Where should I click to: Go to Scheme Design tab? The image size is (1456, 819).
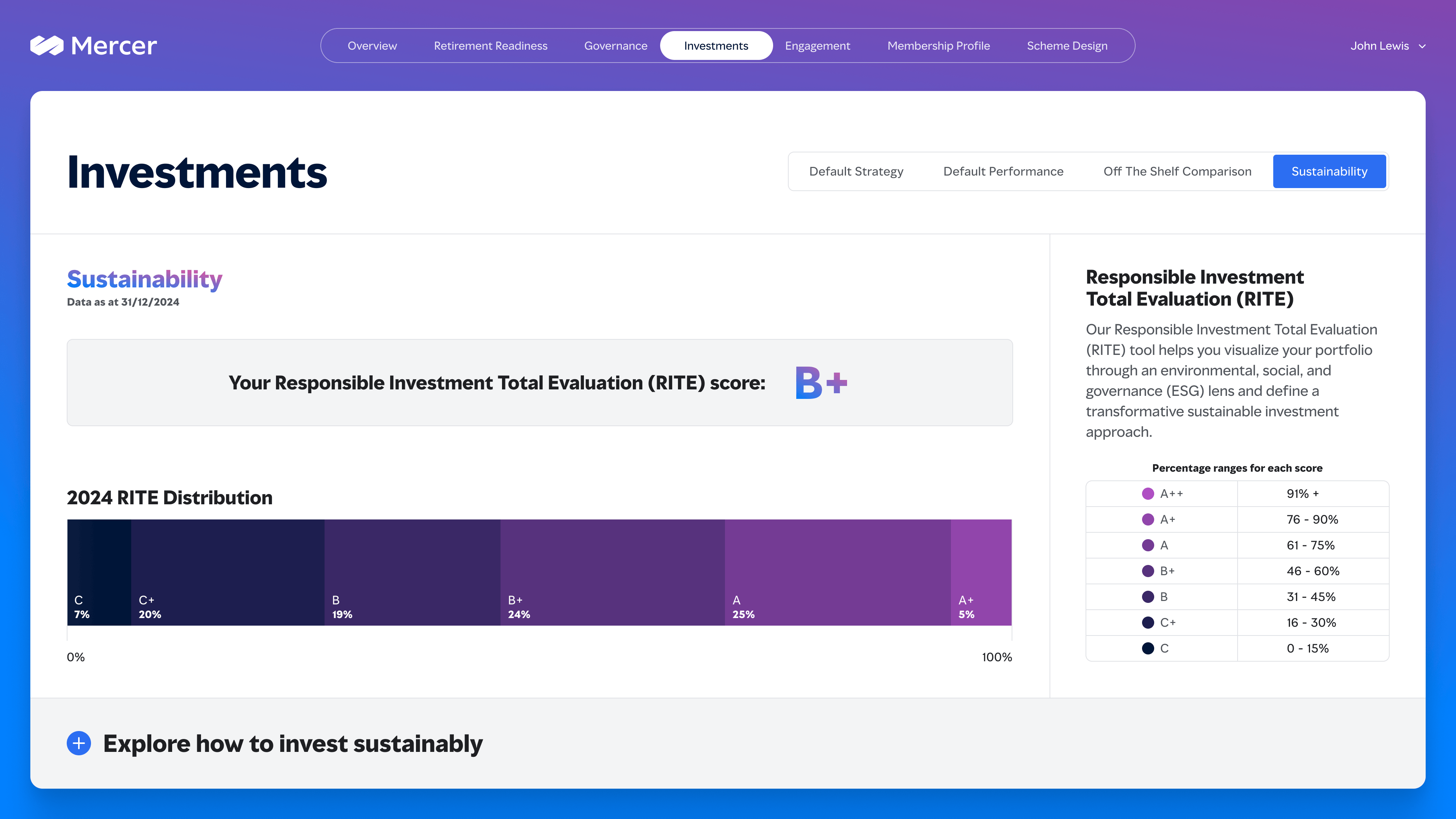1067,46
